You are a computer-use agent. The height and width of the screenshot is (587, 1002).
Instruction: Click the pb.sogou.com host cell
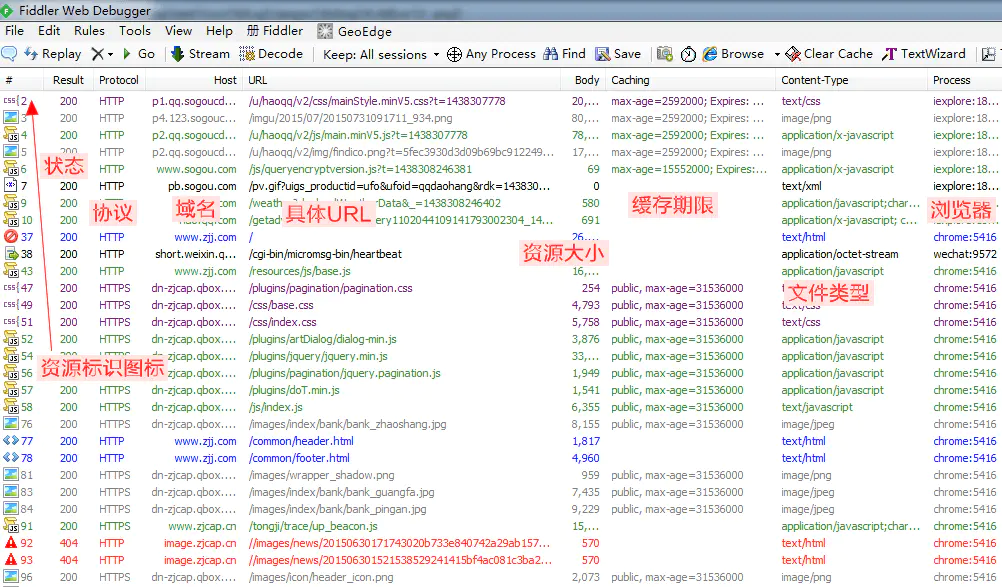coord(202,186)
